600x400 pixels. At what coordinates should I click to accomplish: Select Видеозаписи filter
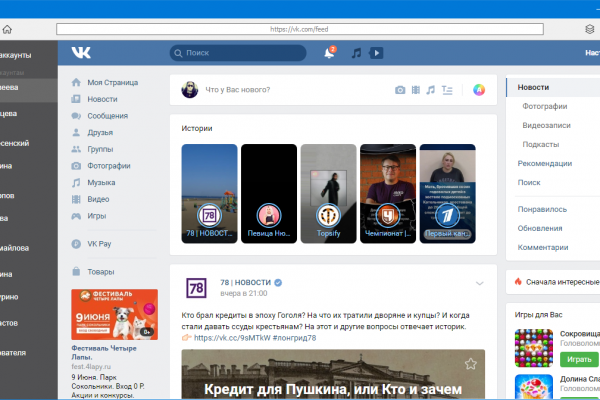pyautogui.click(x=546, y=126)
